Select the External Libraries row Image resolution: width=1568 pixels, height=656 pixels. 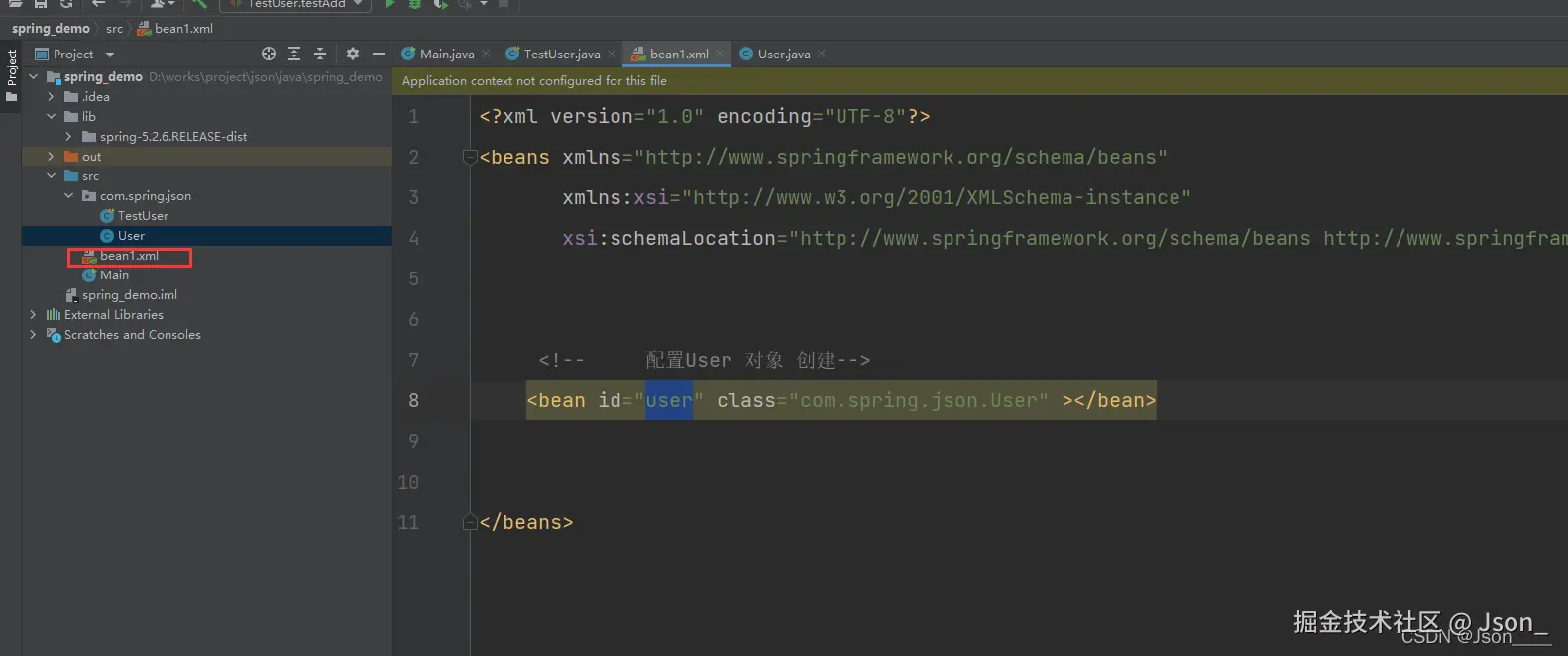click(x=206, y=314)
